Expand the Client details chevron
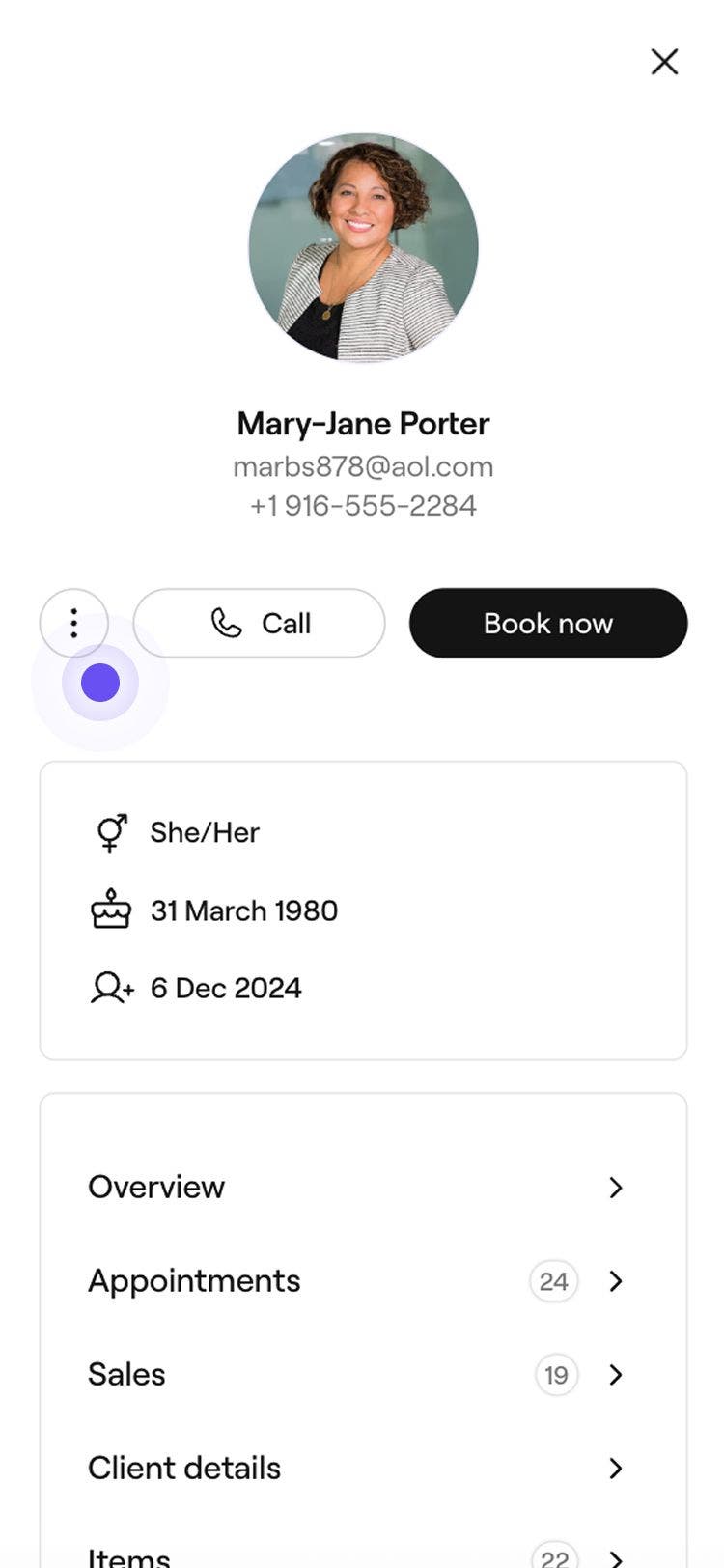The width and height of the screenshot is (724, 1568). pyautogui.click(x=616, y=1469)
